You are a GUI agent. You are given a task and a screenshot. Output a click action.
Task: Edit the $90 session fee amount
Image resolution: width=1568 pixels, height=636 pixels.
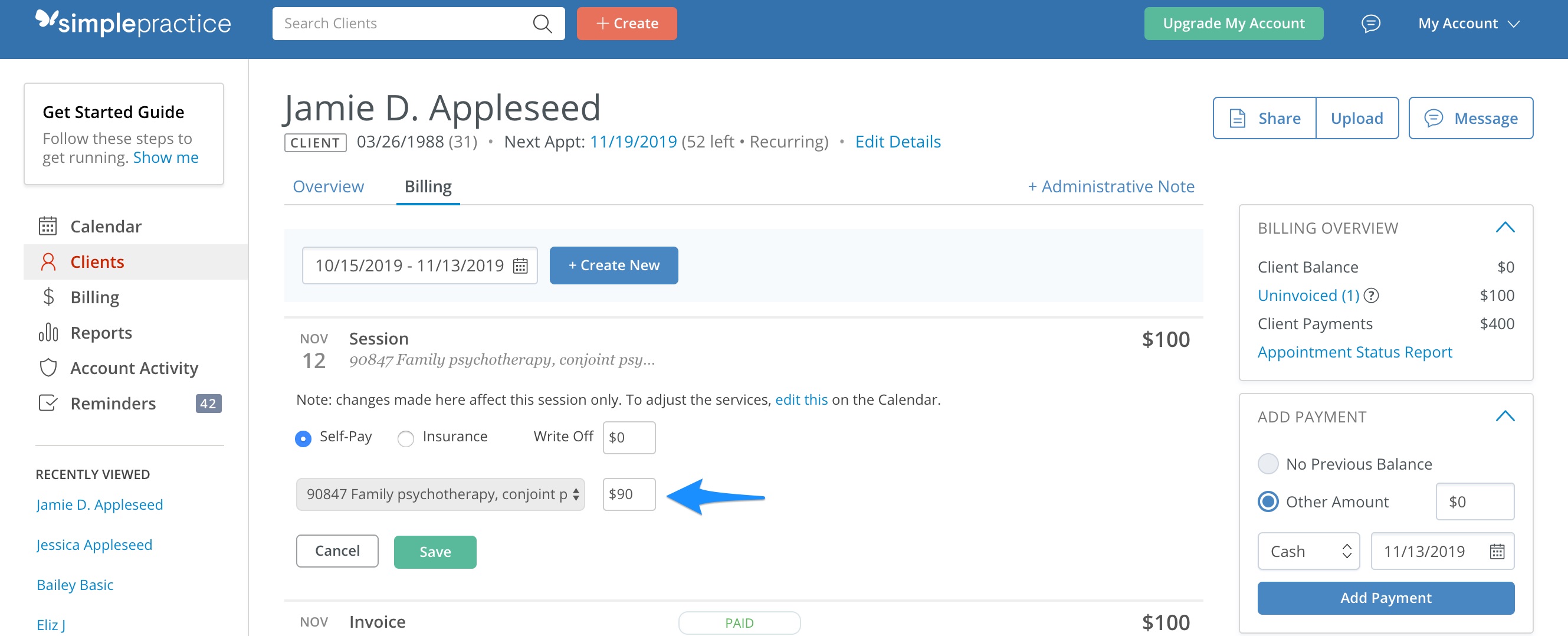coord(629,494)
